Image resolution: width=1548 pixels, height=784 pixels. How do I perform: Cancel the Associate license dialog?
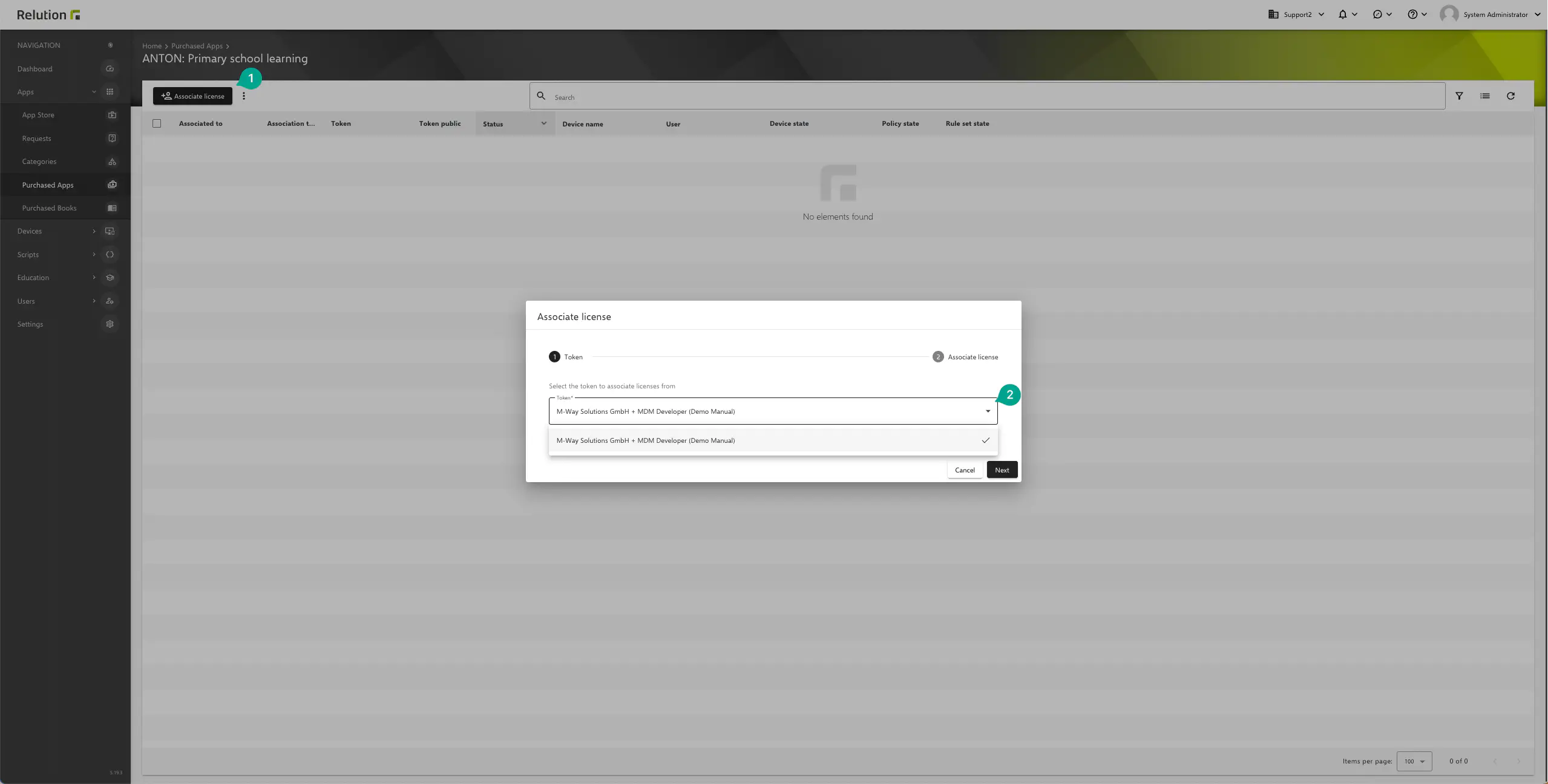pos(965,470)
